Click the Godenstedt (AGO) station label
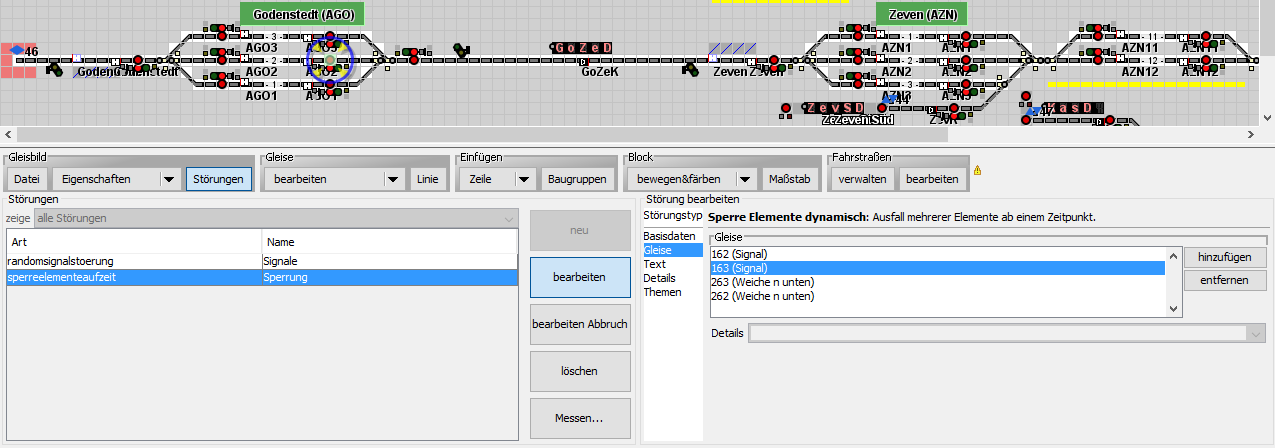1275x448 pixels. 303,14
